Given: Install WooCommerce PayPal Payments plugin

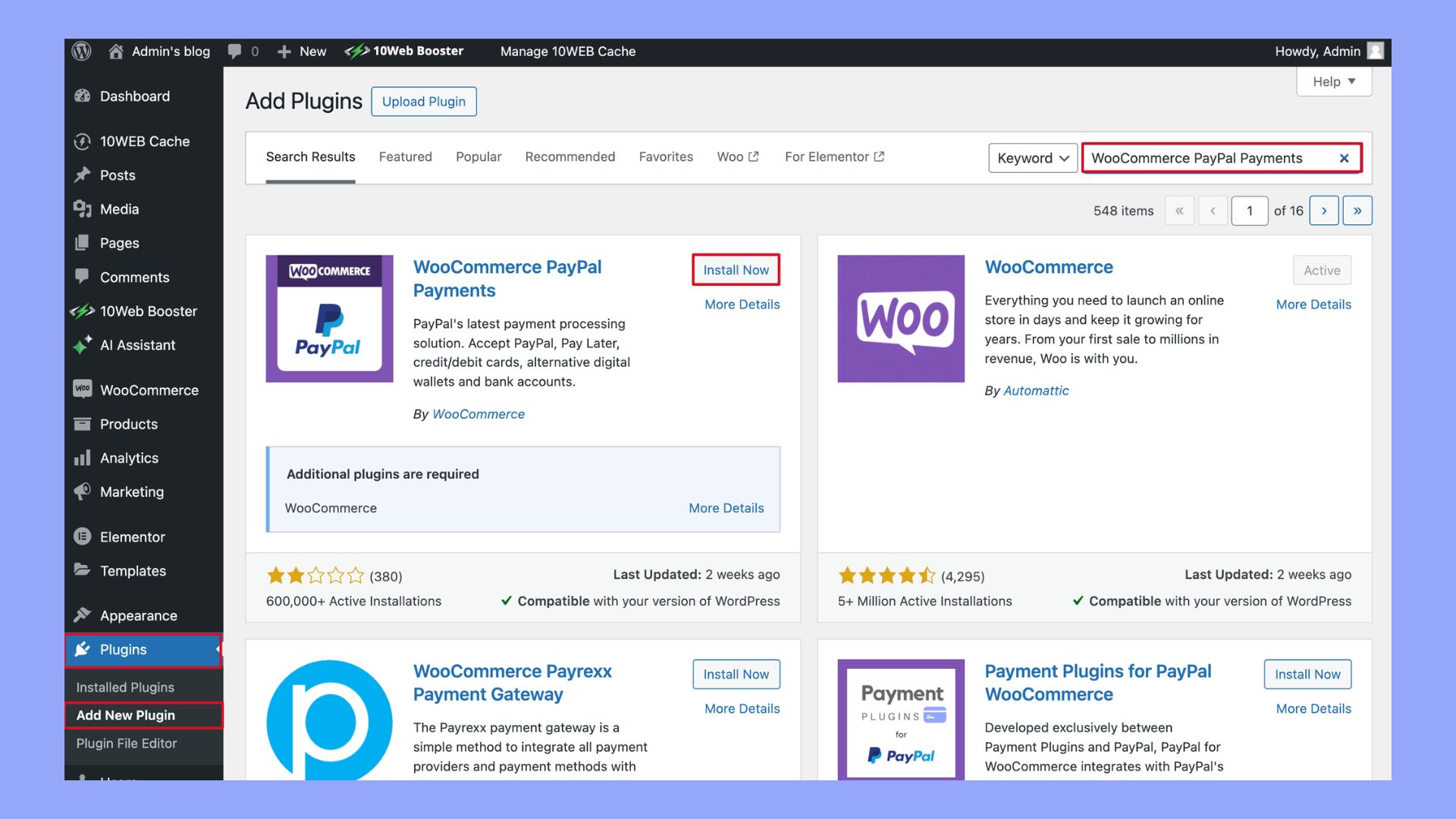Looking at the screenshot, I should (x=736, y=270).
